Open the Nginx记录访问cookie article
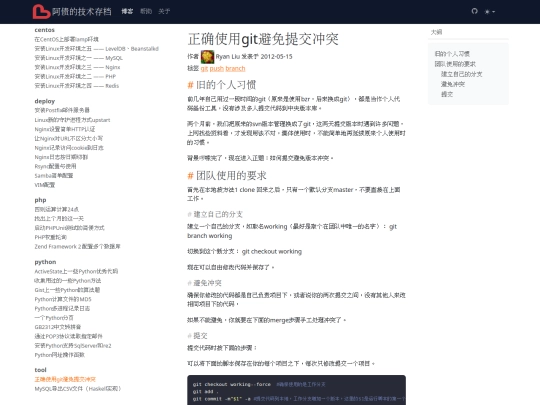This screenshot has width=540, height=405. [69, 148]
